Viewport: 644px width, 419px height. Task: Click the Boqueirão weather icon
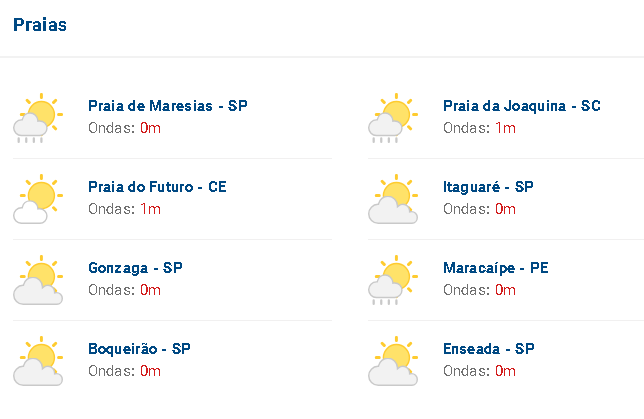38,361
